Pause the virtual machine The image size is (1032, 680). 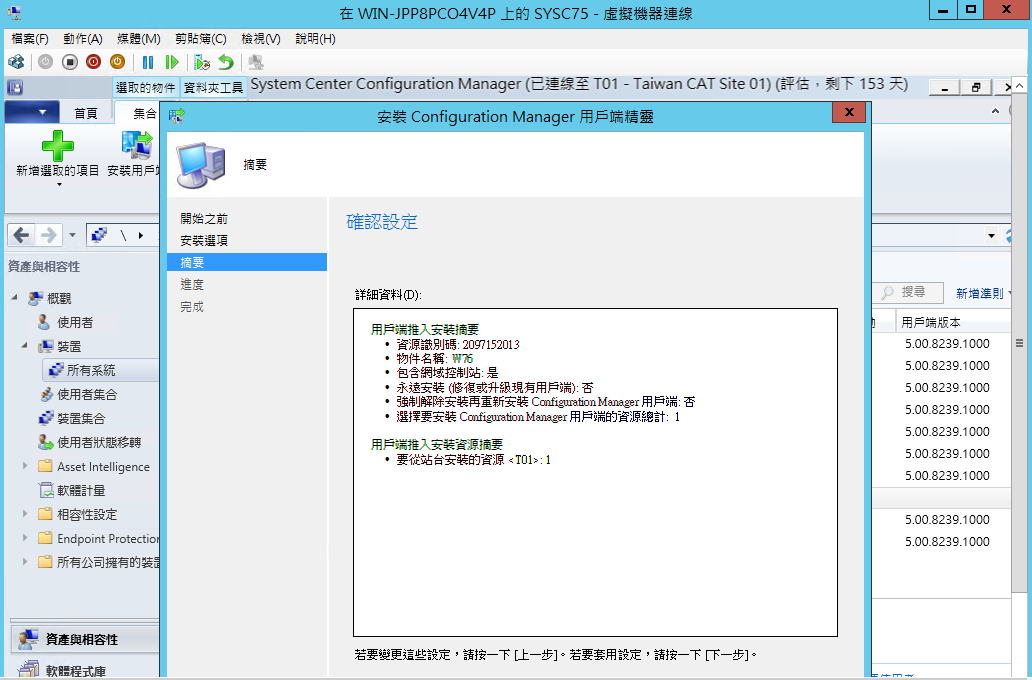[x=148, y=62]
